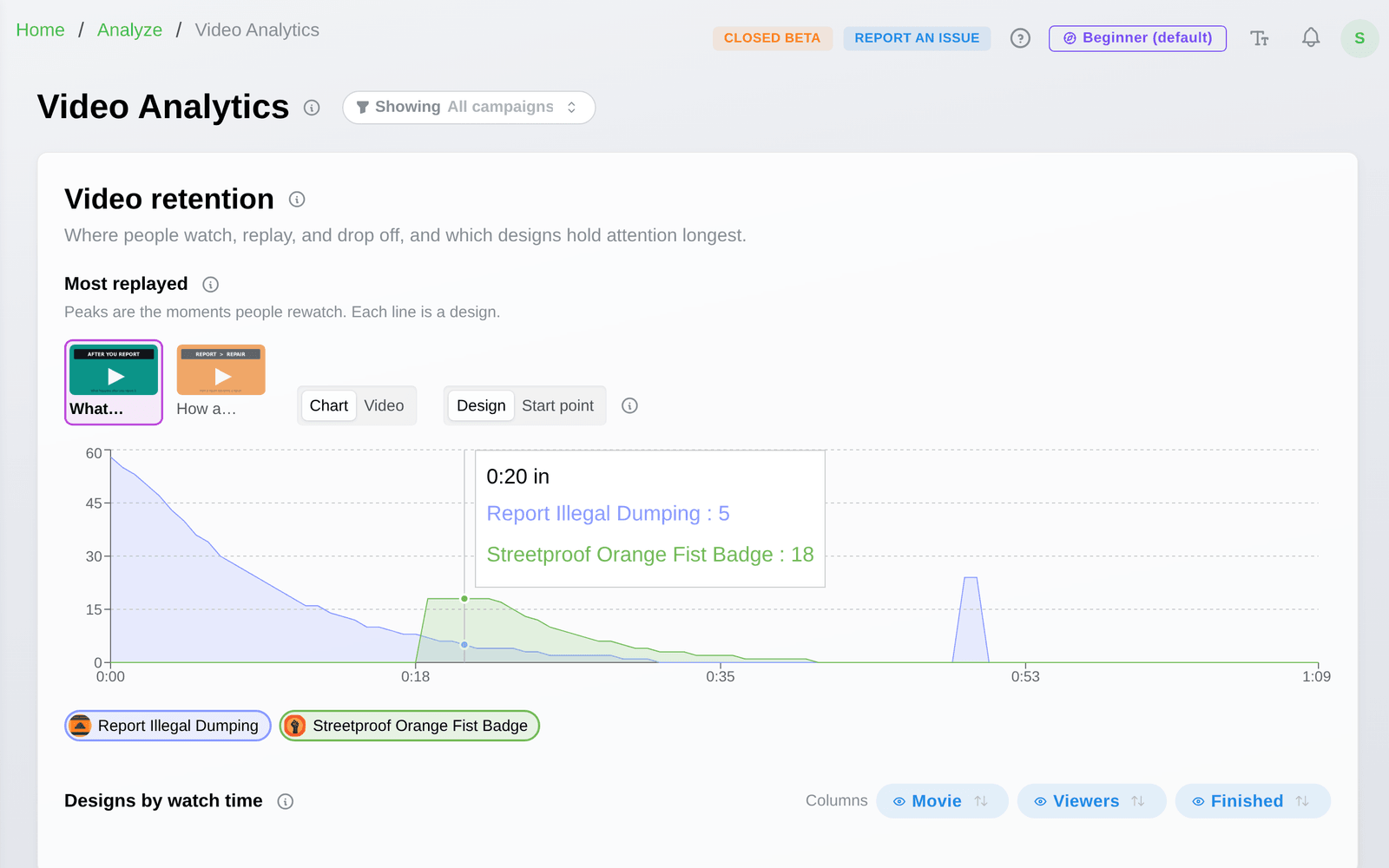Click Streetproof Orange Fist Badge legend icon
The height and width of the screenshot is (868, 1389).
click(x=295, y=726)
